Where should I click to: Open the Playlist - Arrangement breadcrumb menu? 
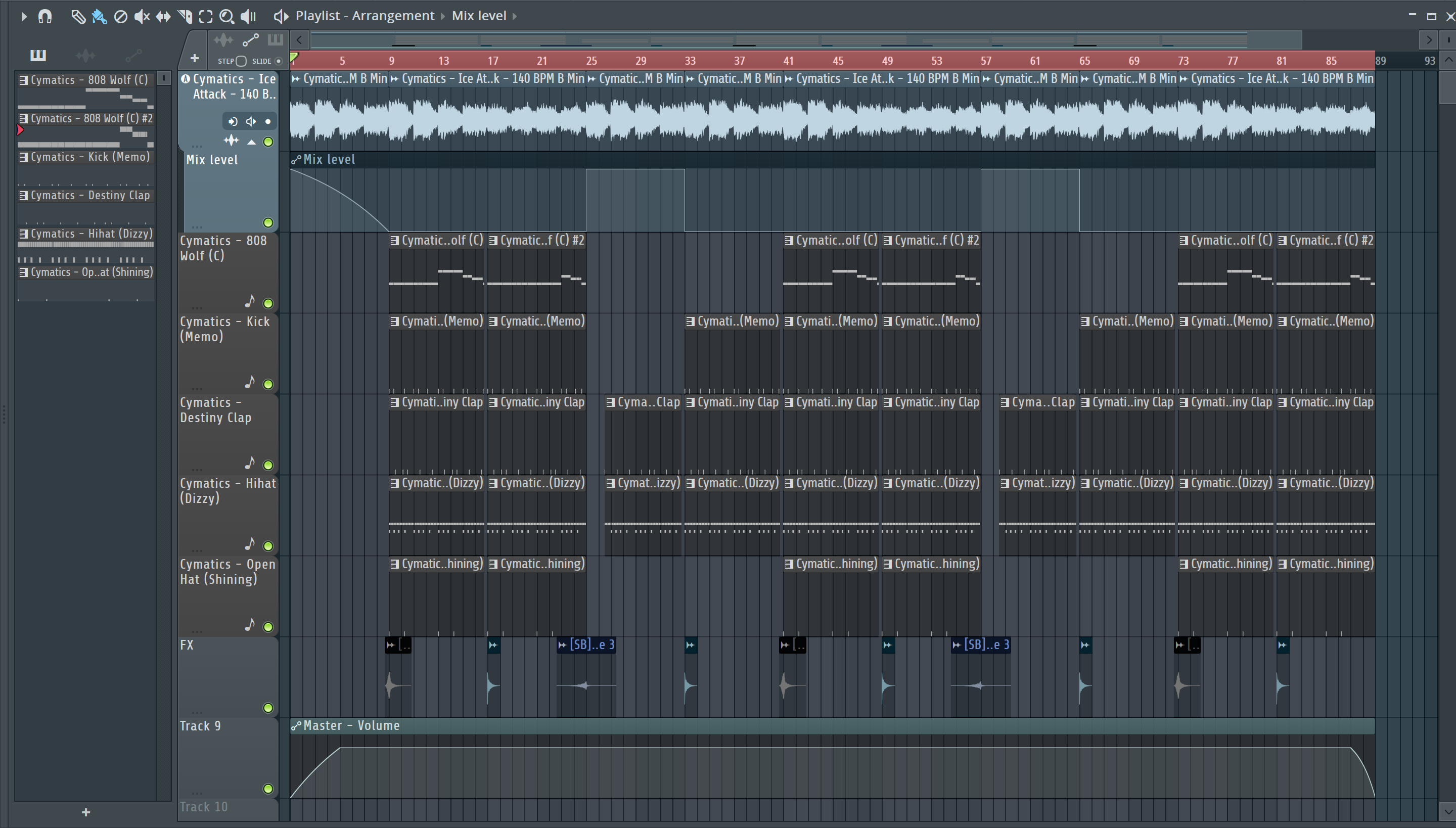(x=365, y=16)
